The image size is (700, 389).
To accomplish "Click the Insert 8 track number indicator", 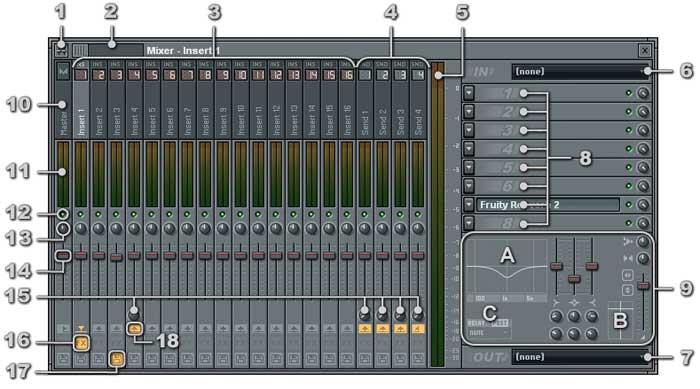I will 205,75.
